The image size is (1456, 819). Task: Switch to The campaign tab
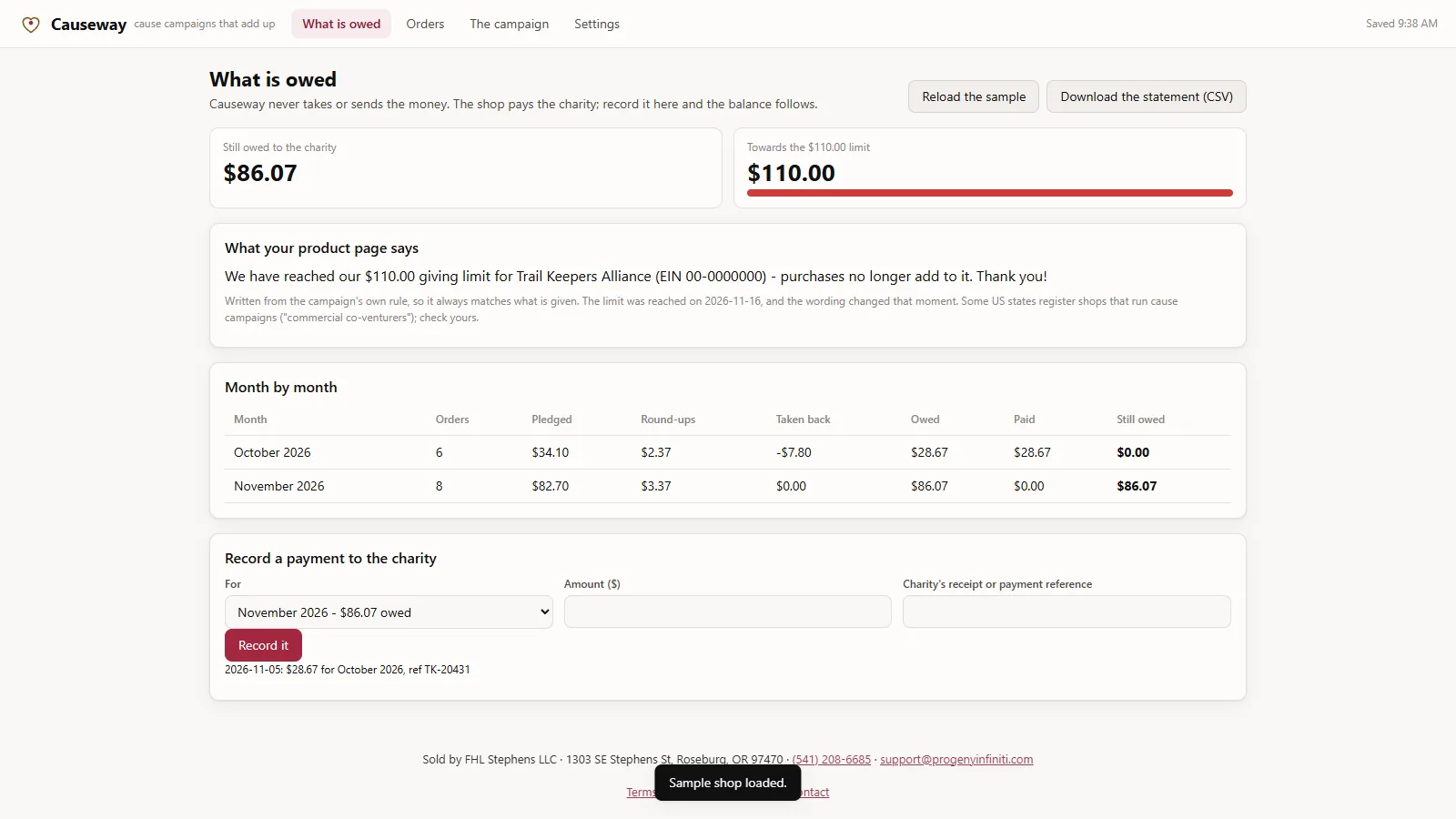click(509, 24)
